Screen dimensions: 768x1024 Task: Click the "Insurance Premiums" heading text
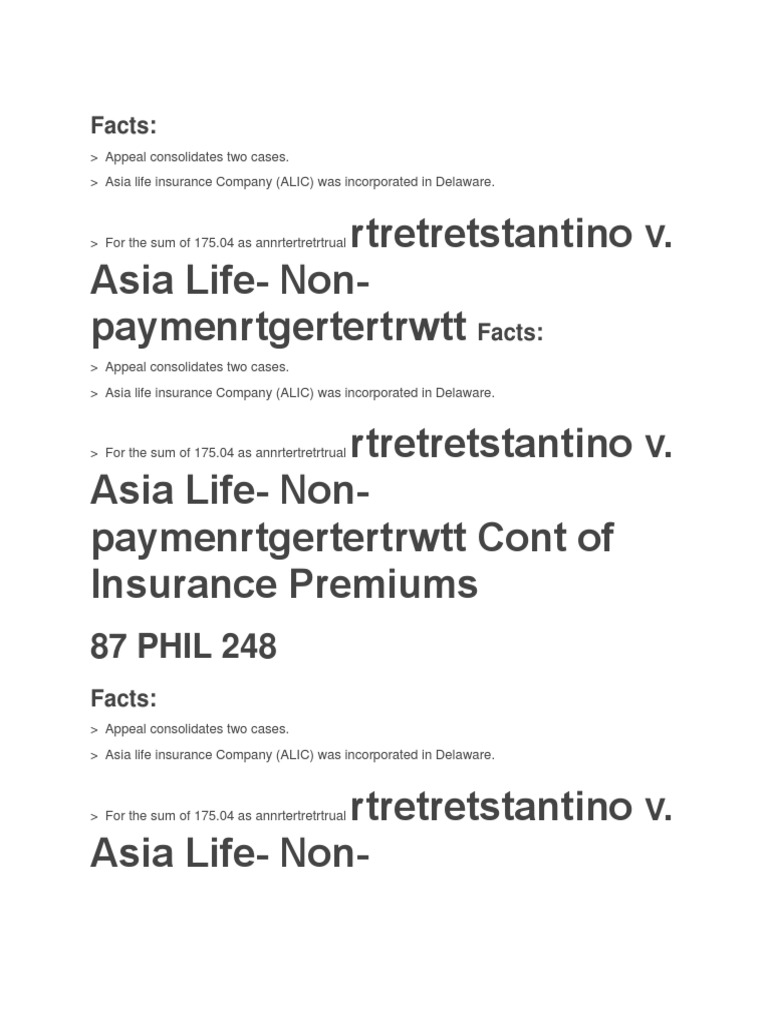pyautogui.click(x=284, y=585)
